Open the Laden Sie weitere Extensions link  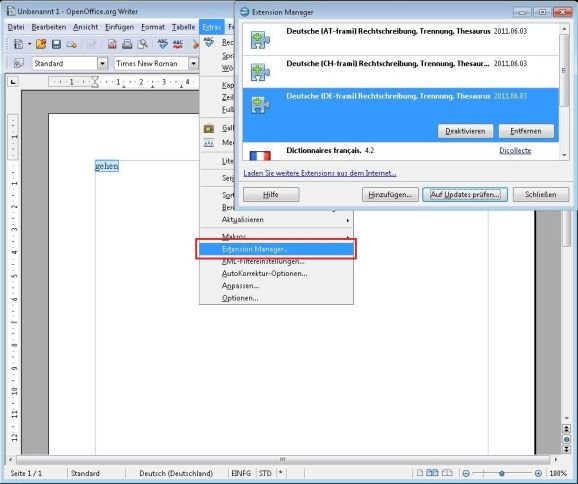point(320,173)
